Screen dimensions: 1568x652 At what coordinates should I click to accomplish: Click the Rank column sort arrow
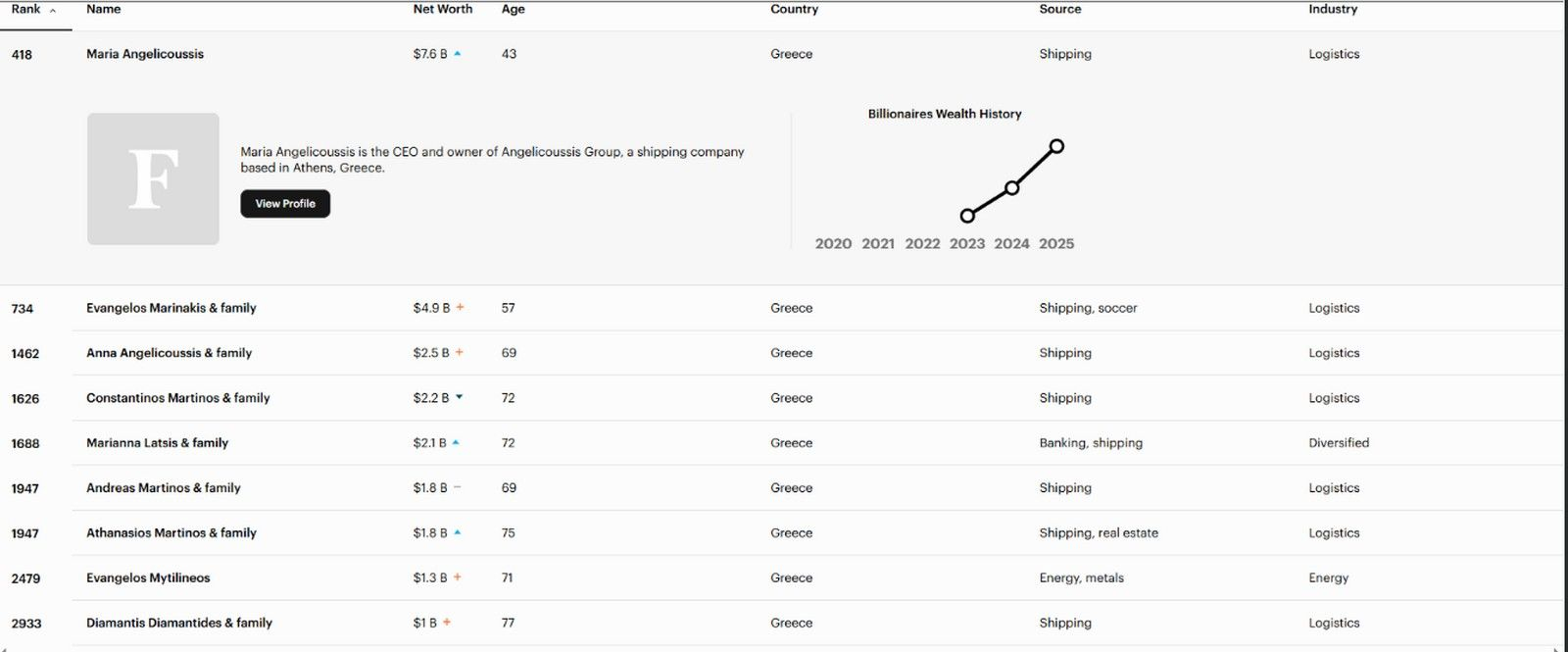click(x=53, y=10)
